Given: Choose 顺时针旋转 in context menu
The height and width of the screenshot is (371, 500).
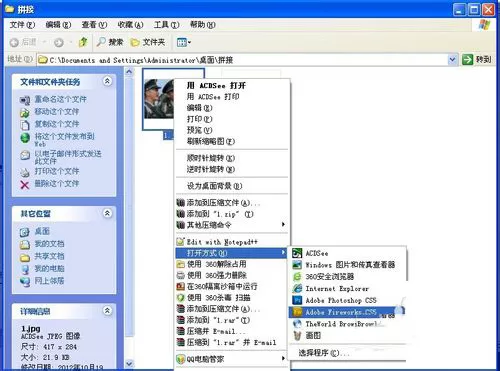Looking at the screenshot, I should (x=232, y=158).
